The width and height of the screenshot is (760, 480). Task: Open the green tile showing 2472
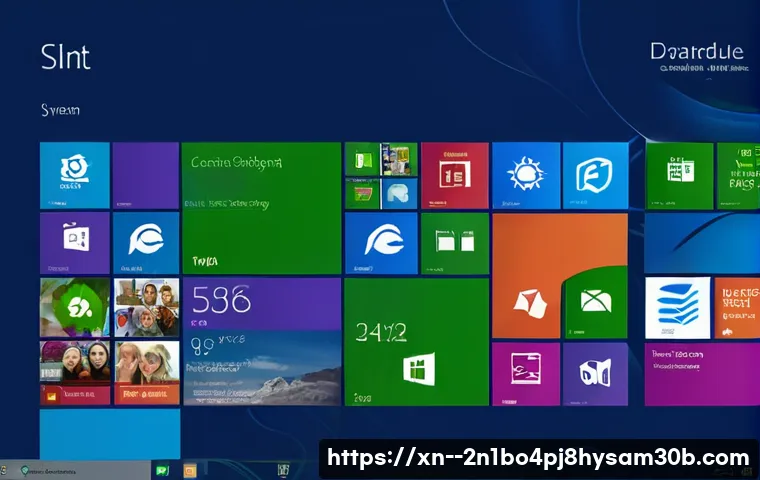[x=416, y=342]
